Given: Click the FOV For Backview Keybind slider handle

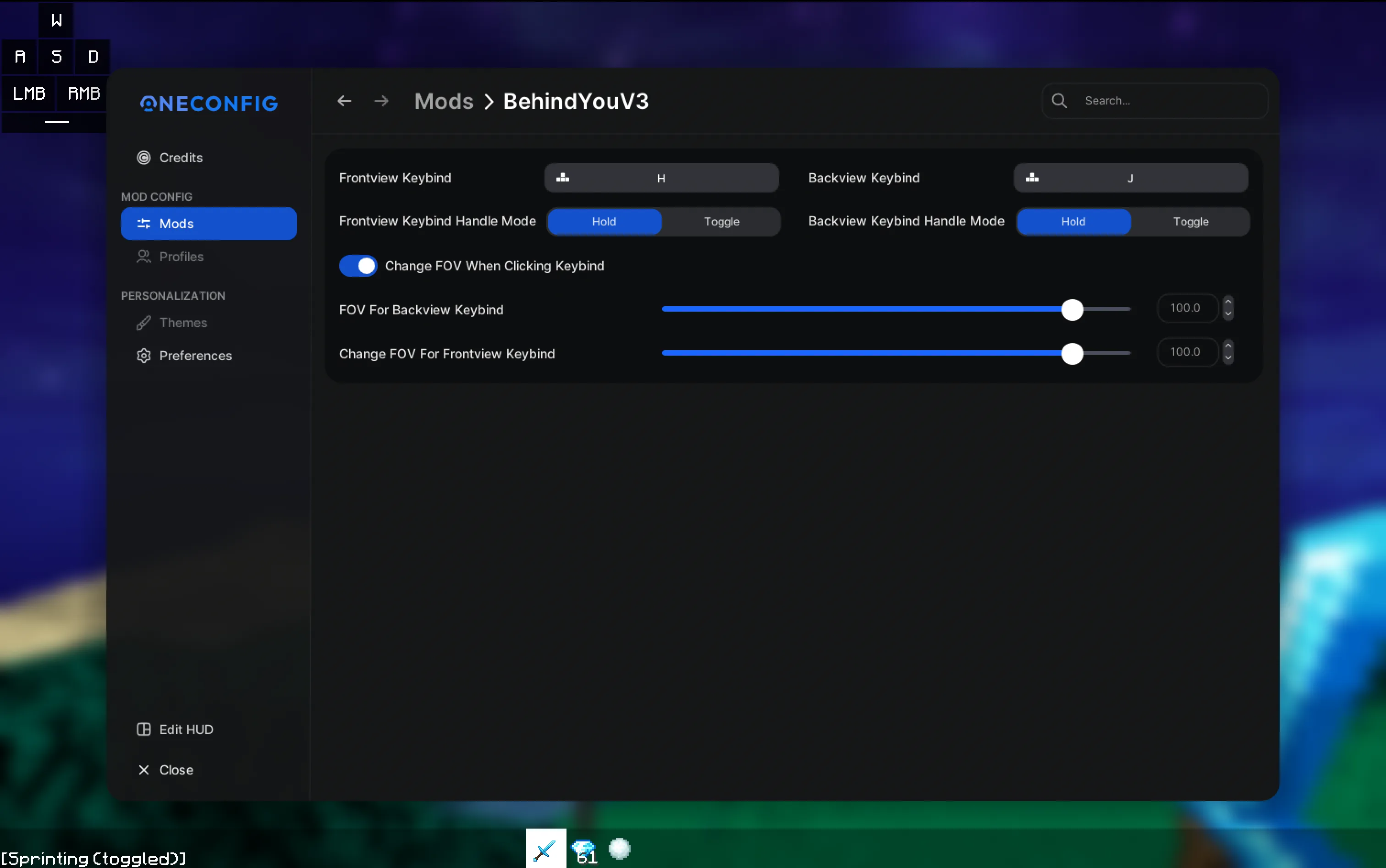Looking at the screenshot, I should [x=1072, y=309].
